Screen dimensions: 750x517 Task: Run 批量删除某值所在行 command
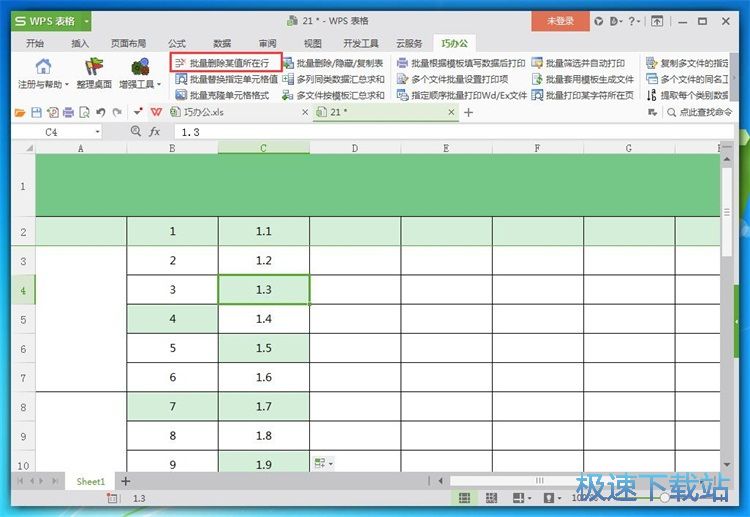point(223,63)
